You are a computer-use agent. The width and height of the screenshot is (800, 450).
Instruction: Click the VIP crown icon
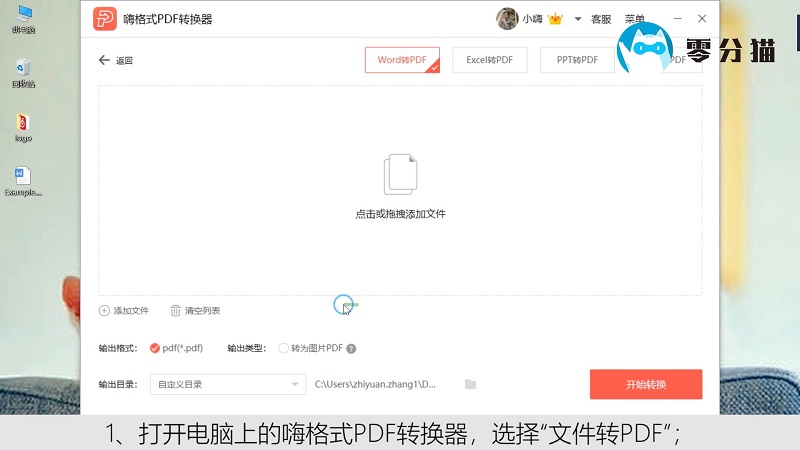(x=555, y=19)
